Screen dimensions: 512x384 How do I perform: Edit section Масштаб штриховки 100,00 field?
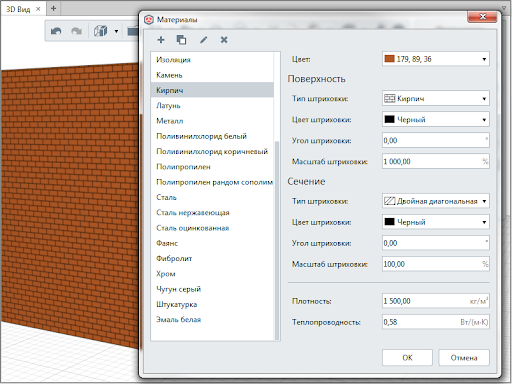tap(436, 264)
